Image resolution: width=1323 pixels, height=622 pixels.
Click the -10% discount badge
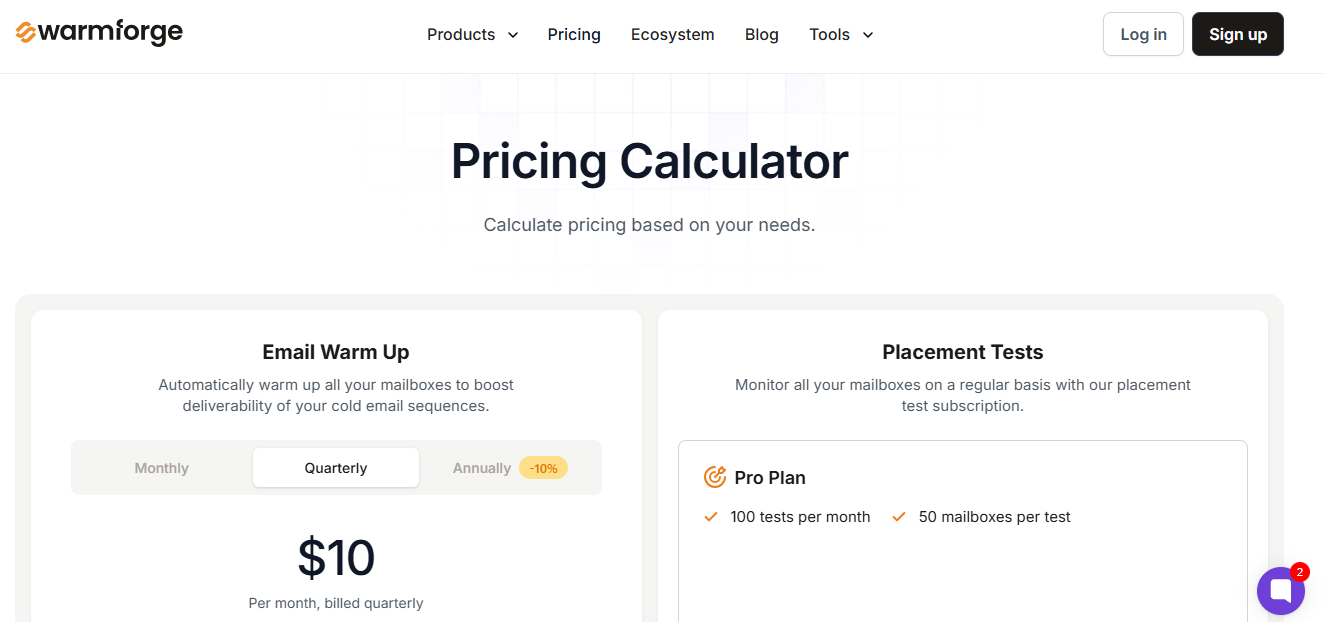coord(543,467)
